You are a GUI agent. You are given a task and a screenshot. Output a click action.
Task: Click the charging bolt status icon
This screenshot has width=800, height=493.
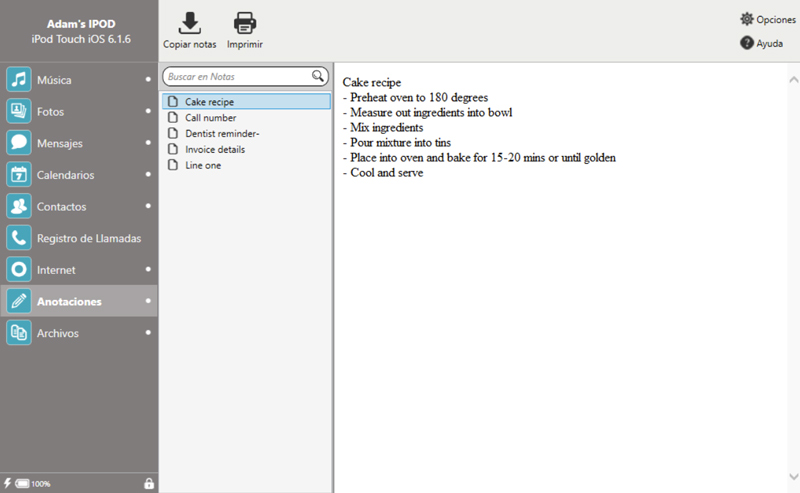(x=8, y=483)
